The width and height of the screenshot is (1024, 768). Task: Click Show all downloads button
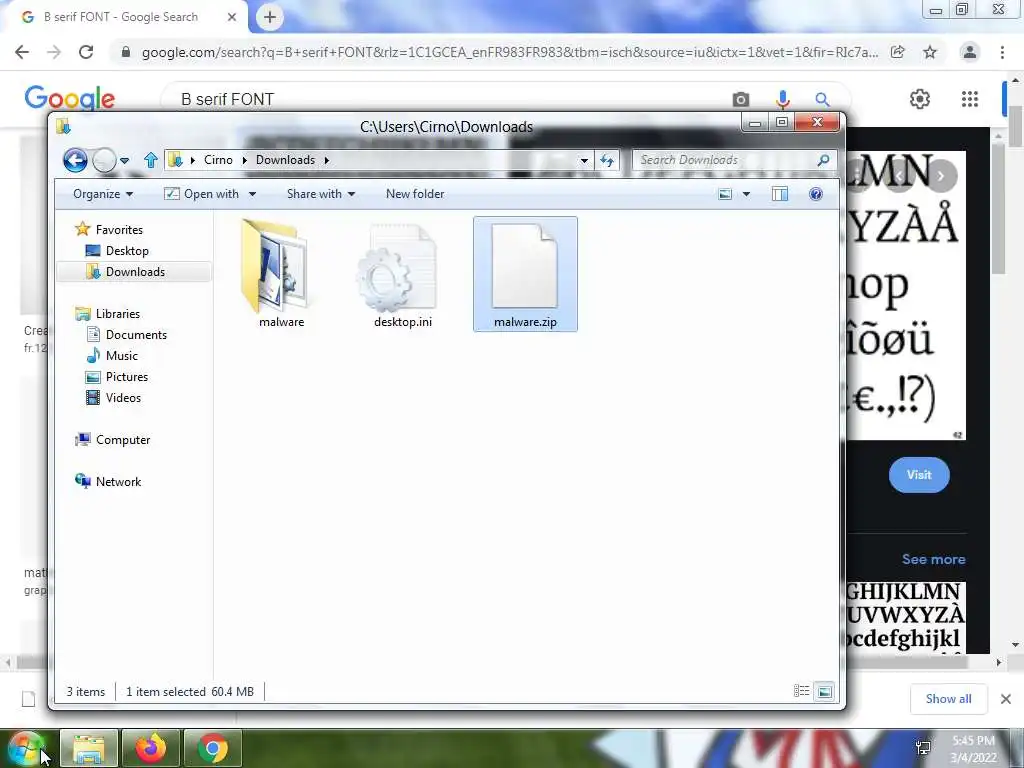click(948, 699)
